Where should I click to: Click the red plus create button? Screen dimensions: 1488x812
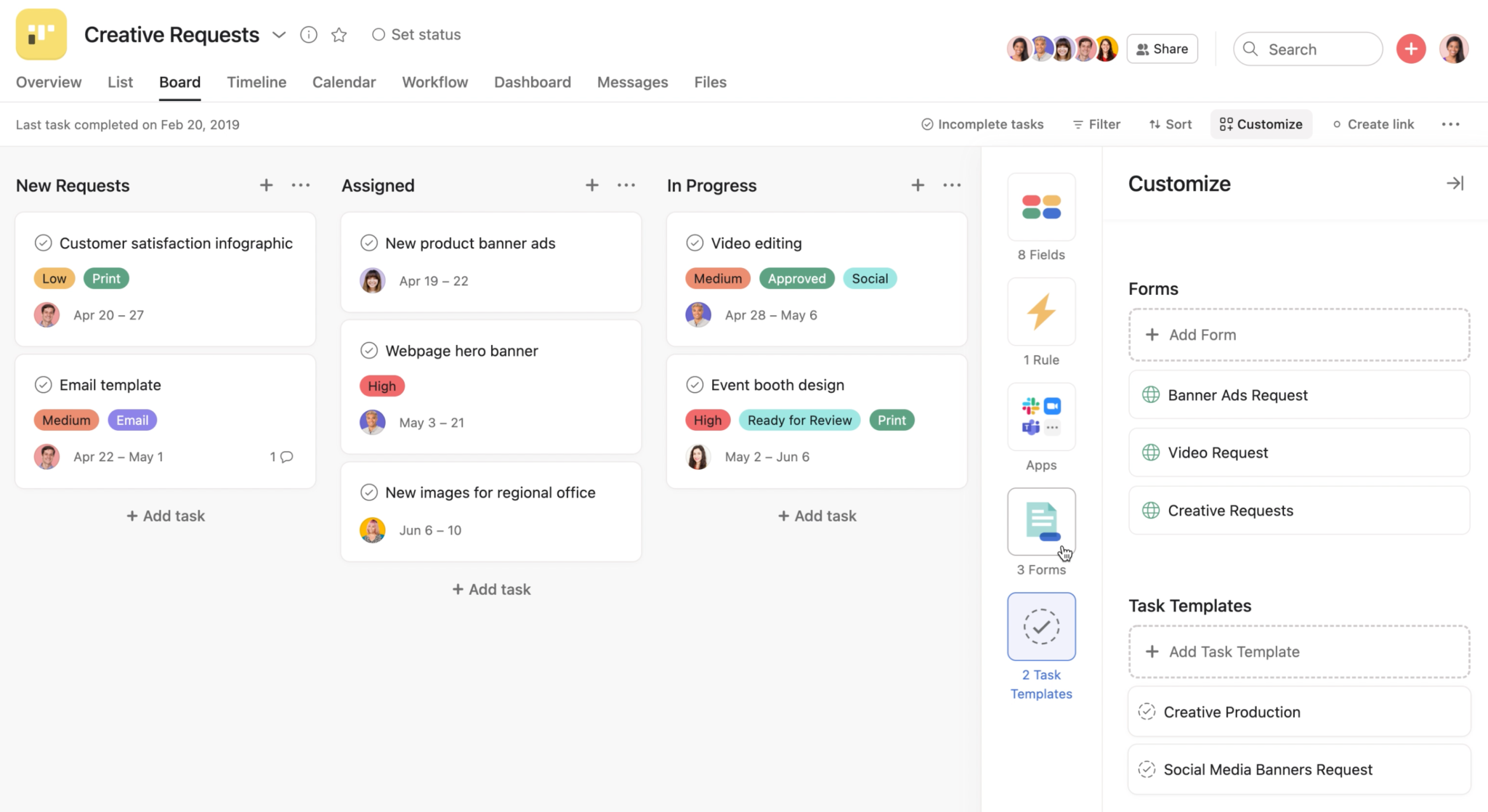[x=1411, y=49]
